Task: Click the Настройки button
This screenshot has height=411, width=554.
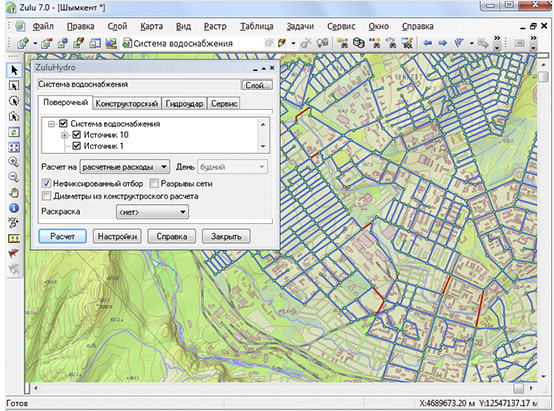Action: [x=117, y=236]
